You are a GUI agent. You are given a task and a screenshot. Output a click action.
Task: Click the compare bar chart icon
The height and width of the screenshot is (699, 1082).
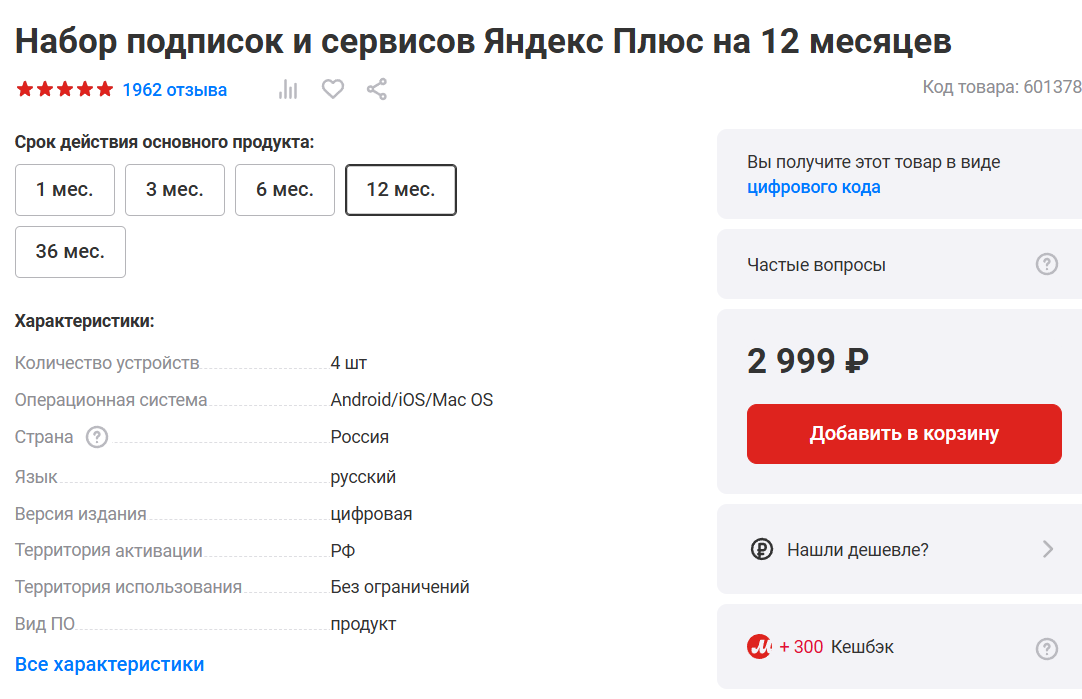(288, 90)
